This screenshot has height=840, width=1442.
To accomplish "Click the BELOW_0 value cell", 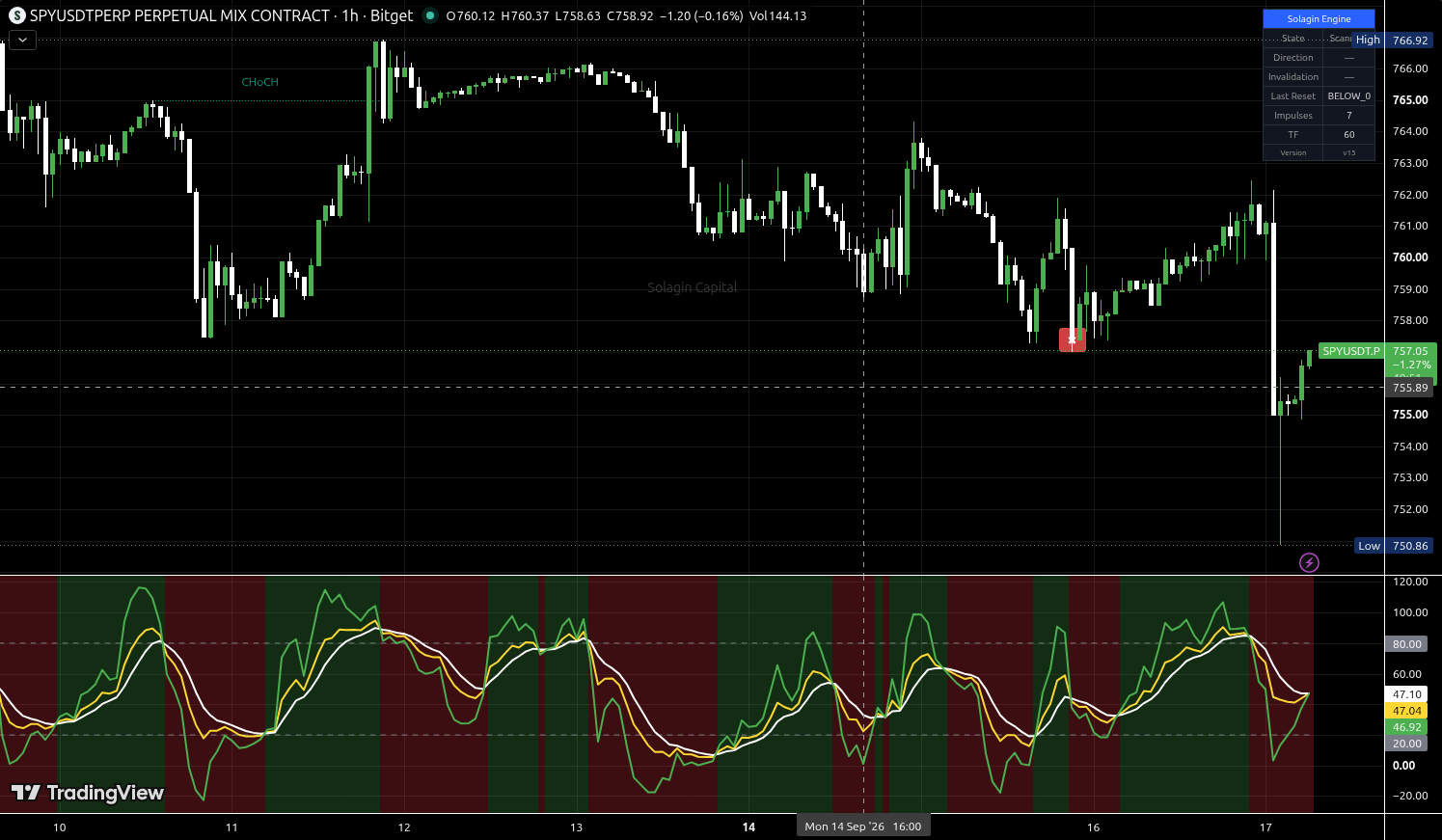I will pos(1348,96).
